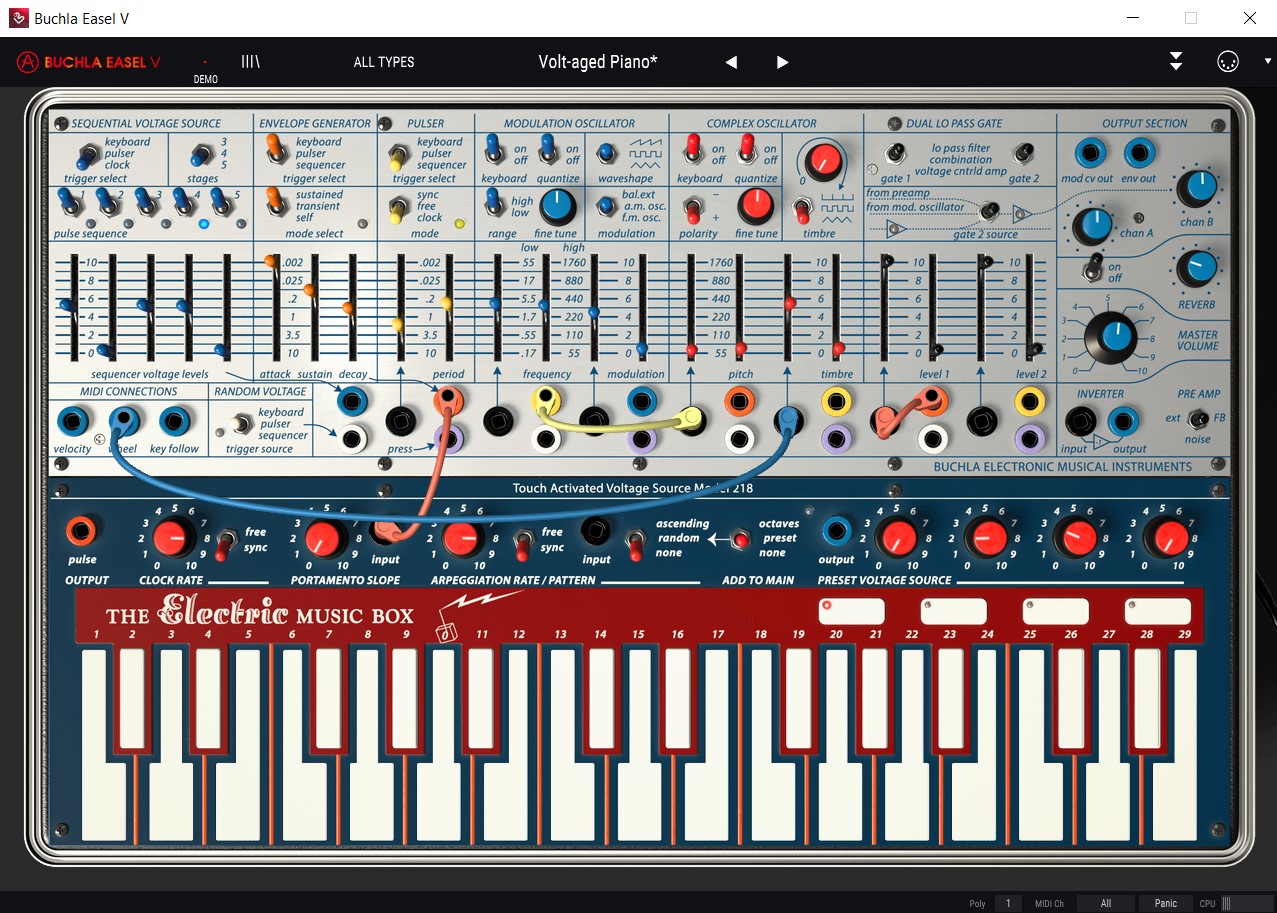Go to the previous preset with left arrow

tap(731, 62)
